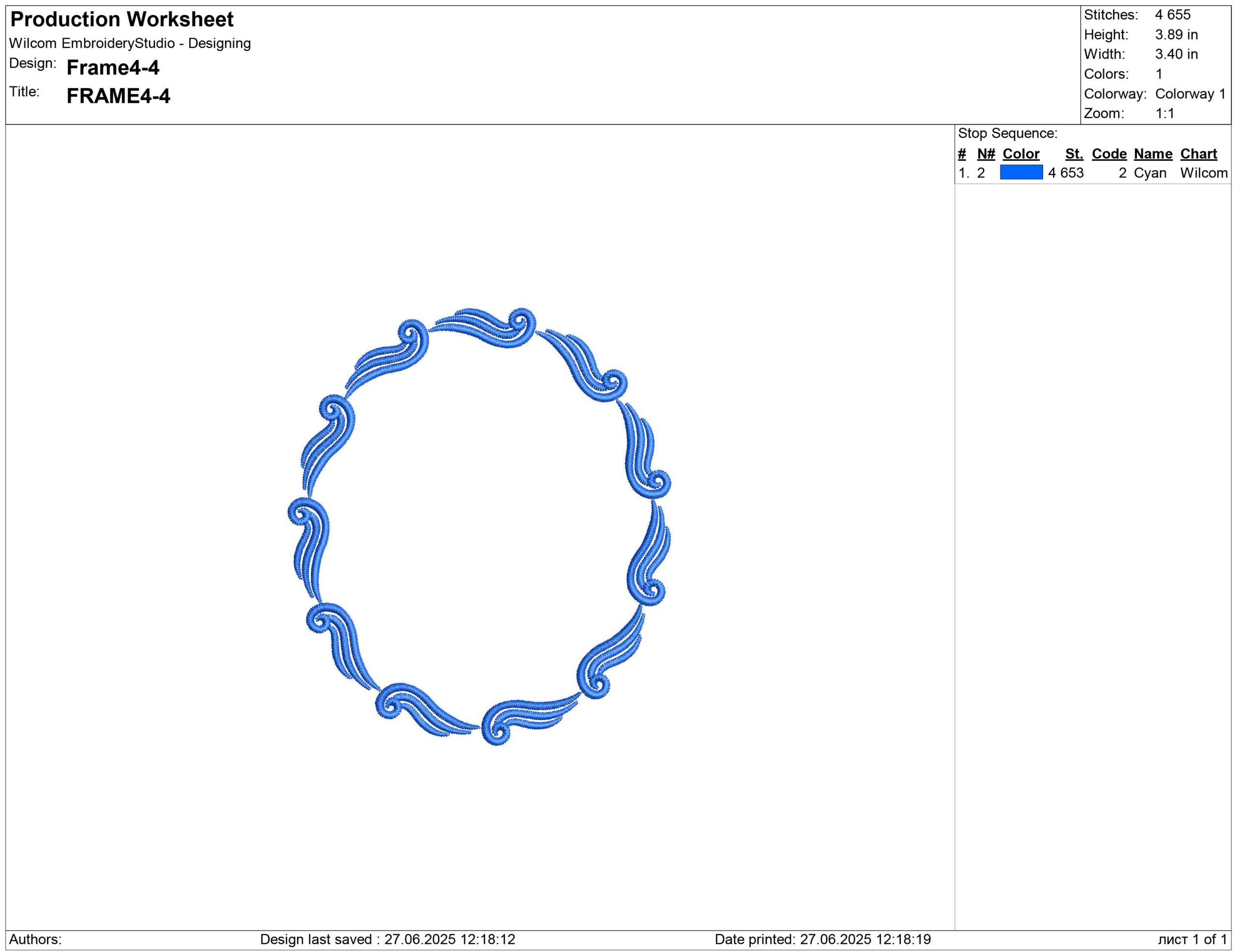1237x952 pixels.
Task: Click the blue Cyan color swatch
Action: click(x=1021, y=172)
